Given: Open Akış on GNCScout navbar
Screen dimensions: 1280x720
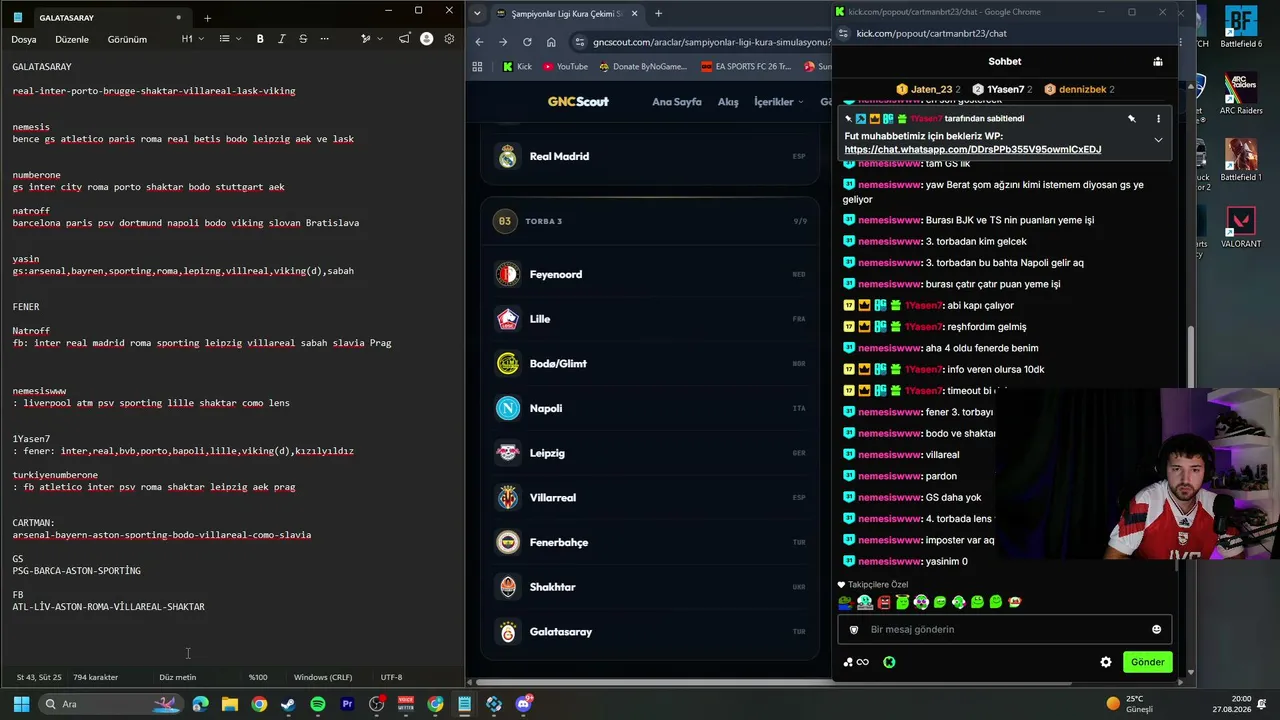Looking at the screenshot, I should pyautogui.click(x=728, y=102).
